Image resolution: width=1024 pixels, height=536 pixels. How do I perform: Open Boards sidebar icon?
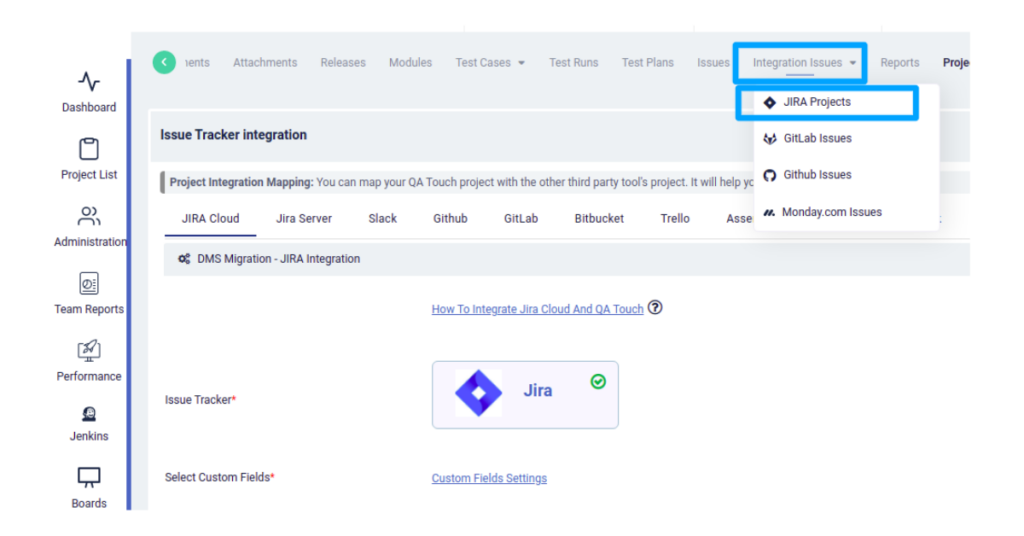89,478
